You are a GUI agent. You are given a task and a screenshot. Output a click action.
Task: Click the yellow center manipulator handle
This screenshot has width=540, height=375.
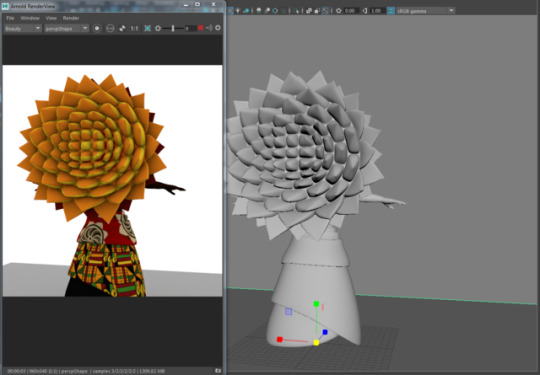[x=316, y=342]
